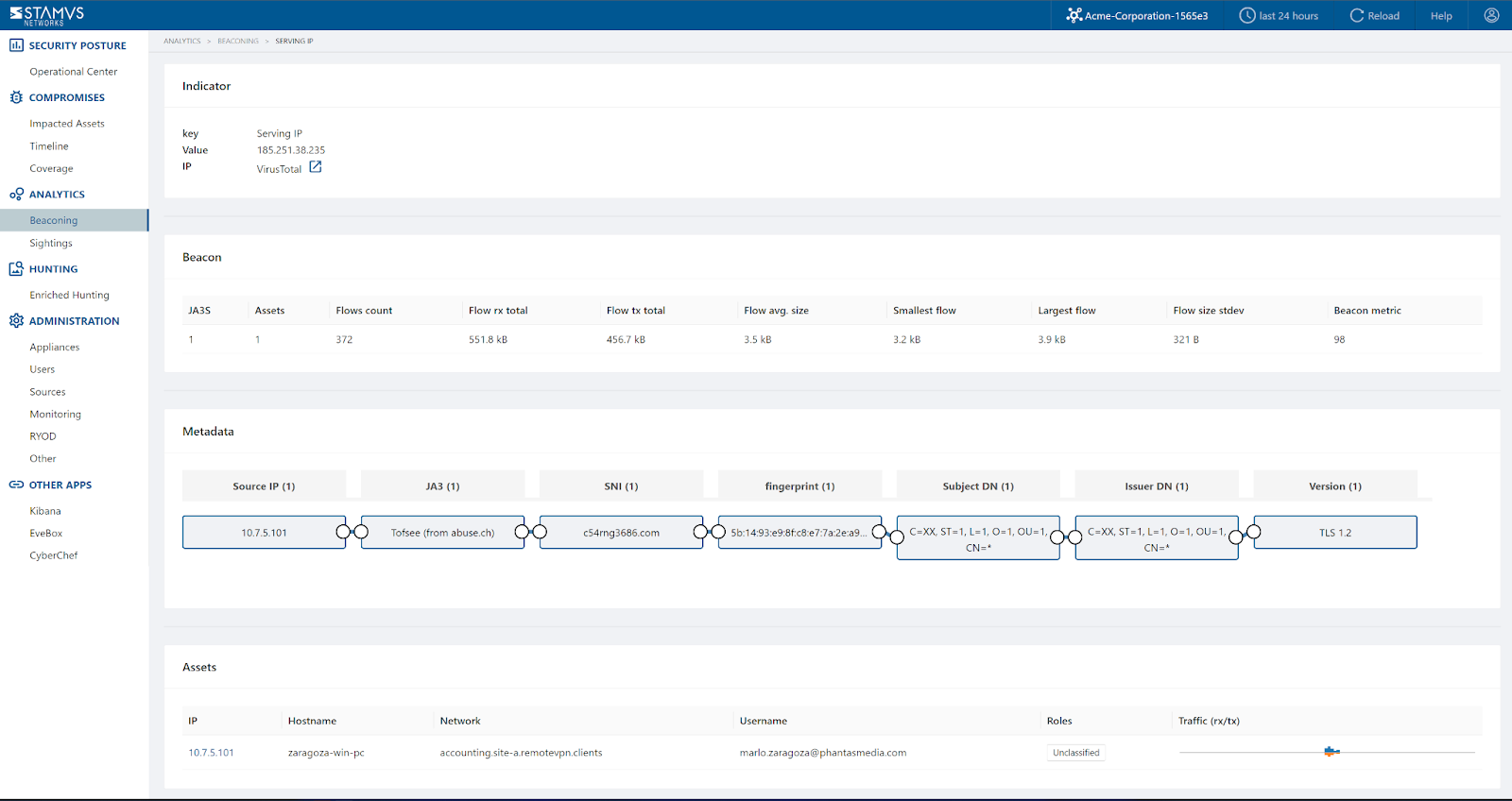Click the hostname zaragoza-win-pc
The height and width of the screenshot is (801, 1512).
326,753
